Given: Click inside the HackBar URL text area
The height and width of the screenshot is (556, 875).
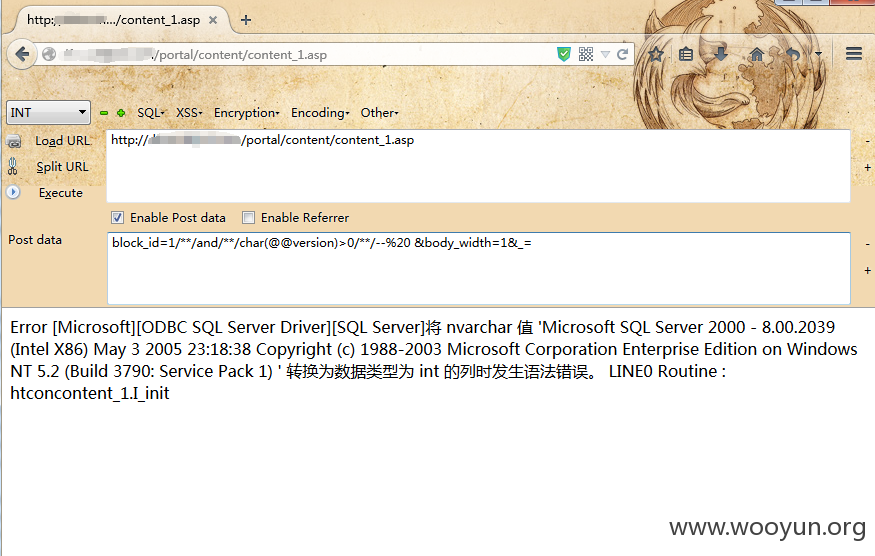Looking at the screenshot, I should click(478, 166).
